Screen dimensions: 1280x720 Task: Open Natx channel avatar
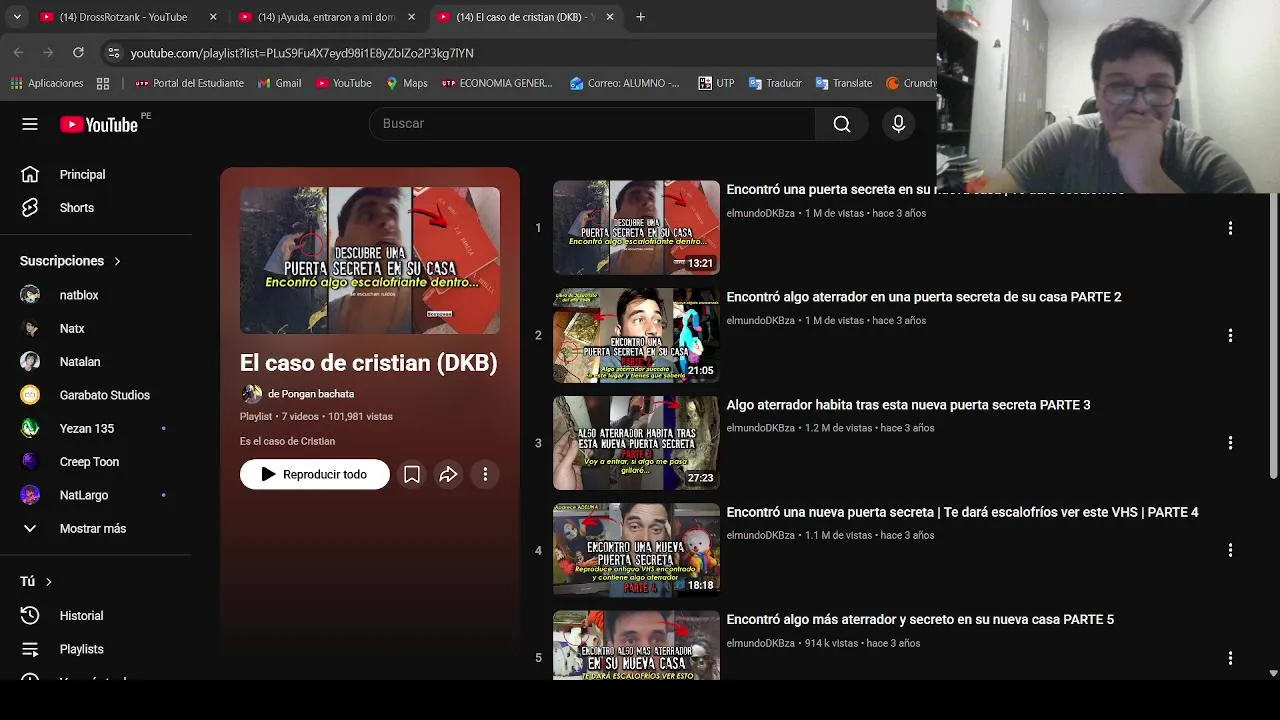pos(30,328)
